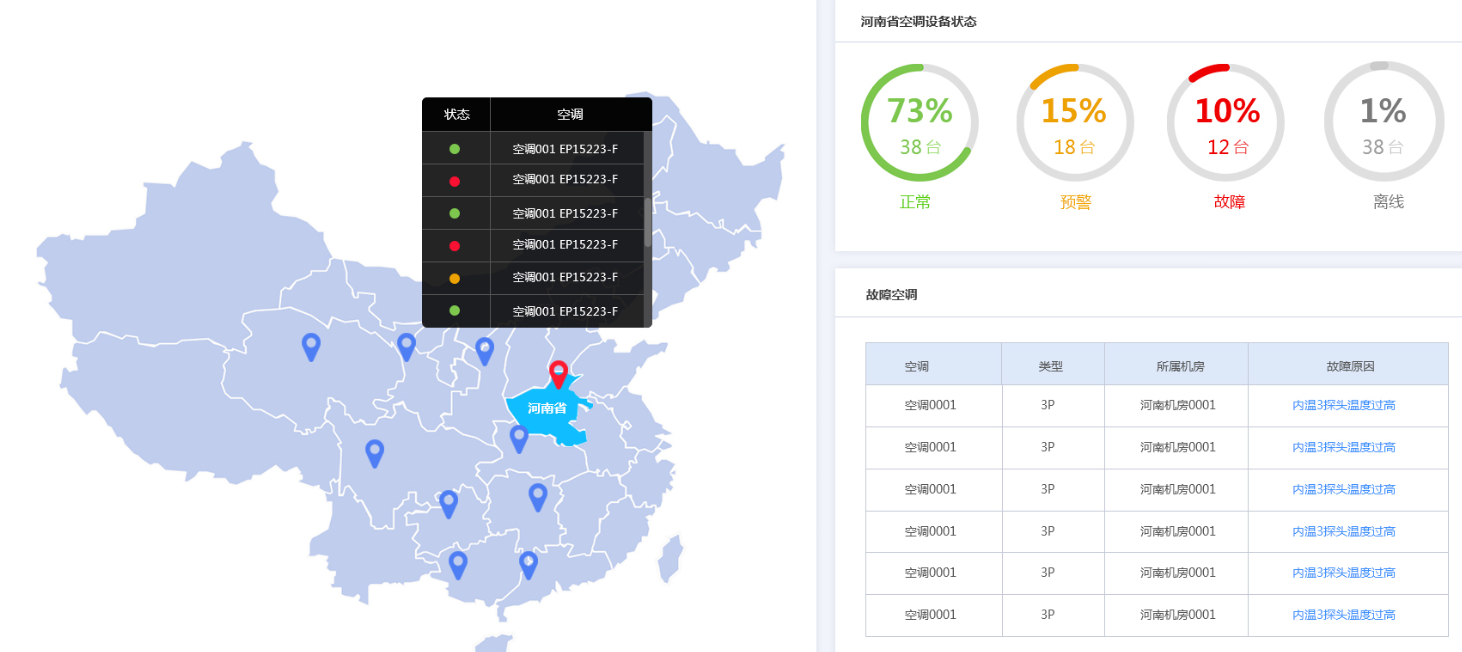Click the blue pin on Guangdong province

pyautogui.click(x=528, y=563)
